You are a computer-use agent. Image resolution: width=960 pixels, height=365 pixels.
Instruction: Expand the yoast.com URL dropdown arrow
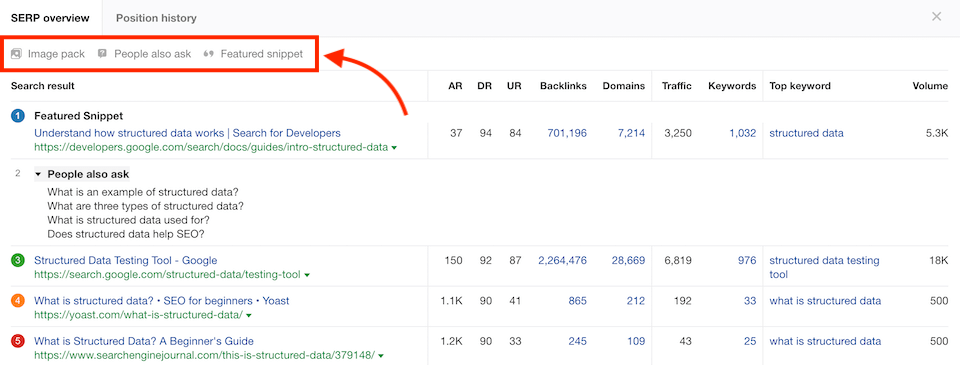coord(249,316)
